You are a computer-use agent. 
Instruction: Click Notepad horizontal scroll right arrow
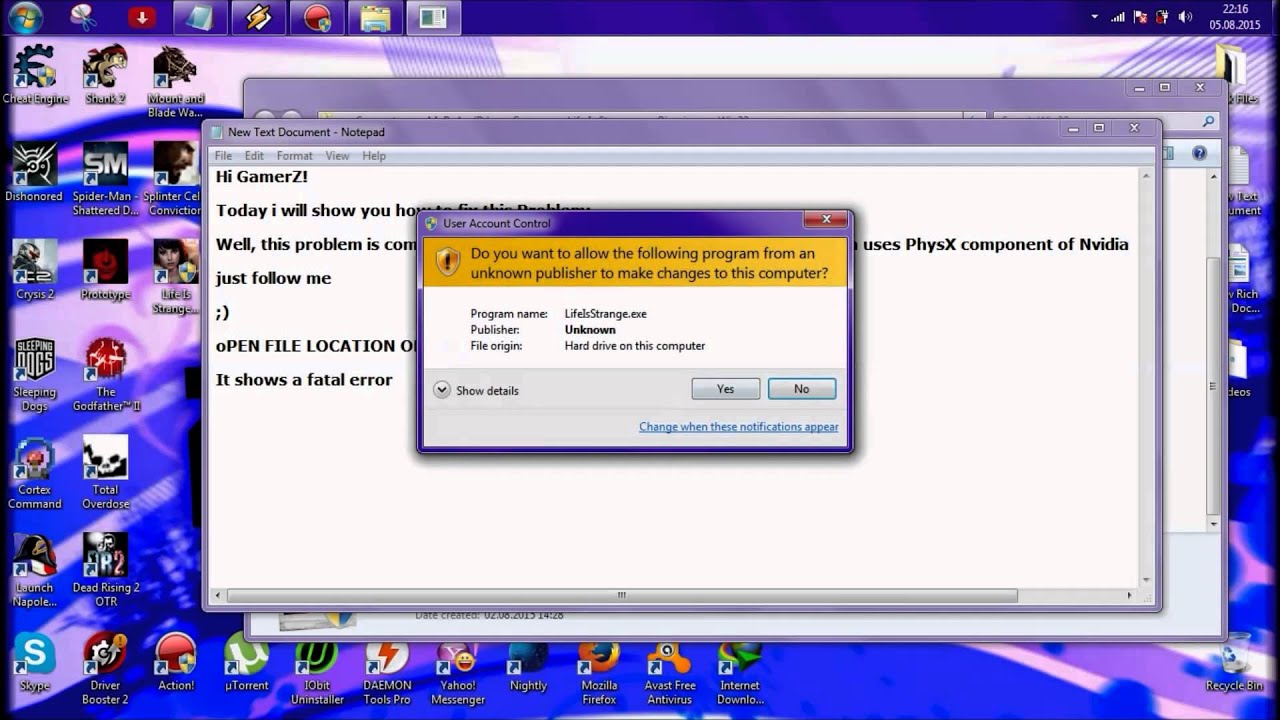[x=1130, y=595]
